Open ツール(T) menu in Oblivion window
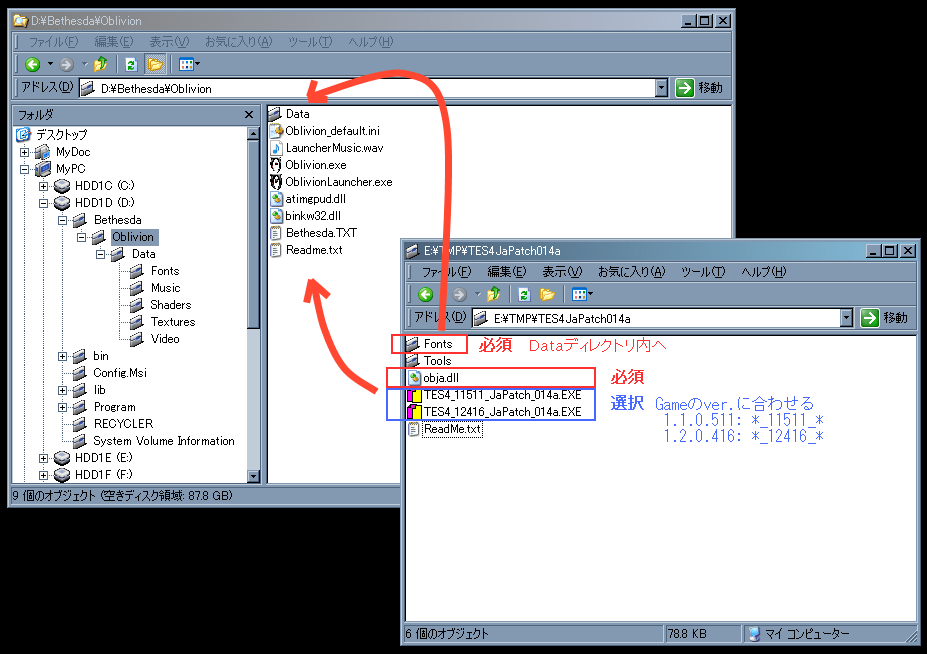The width and height of the screenshot is (927, 654). coord(310,42)
